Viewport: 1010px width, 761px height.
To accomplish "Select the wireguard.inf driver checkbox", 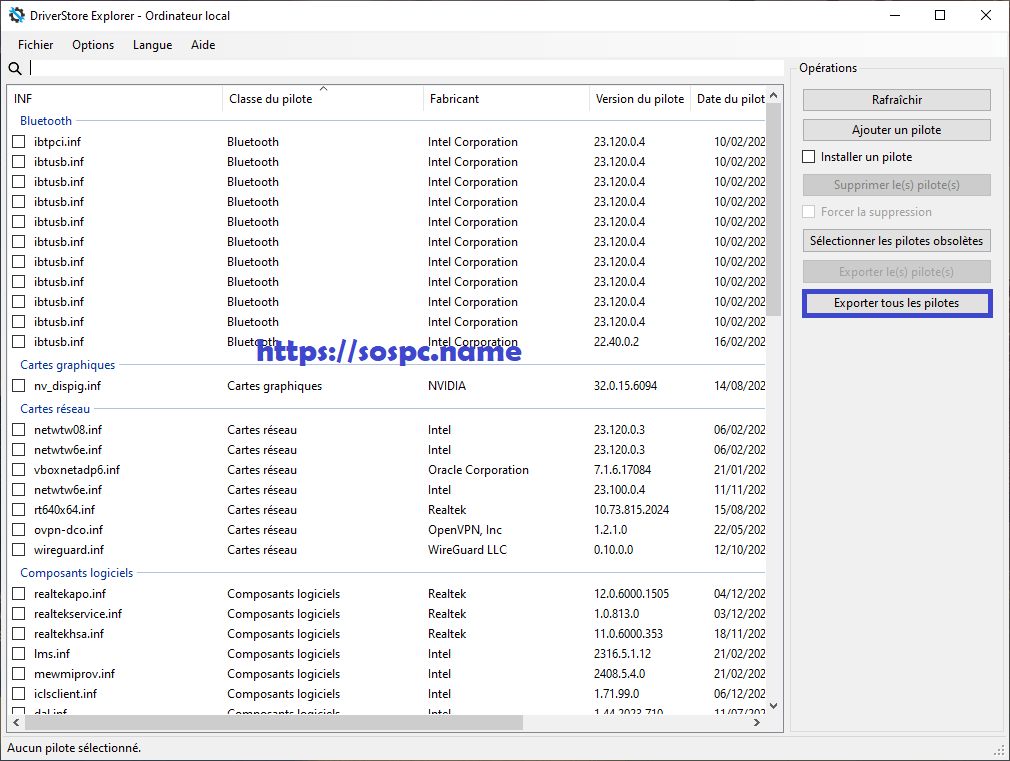I will coord(19,550).
